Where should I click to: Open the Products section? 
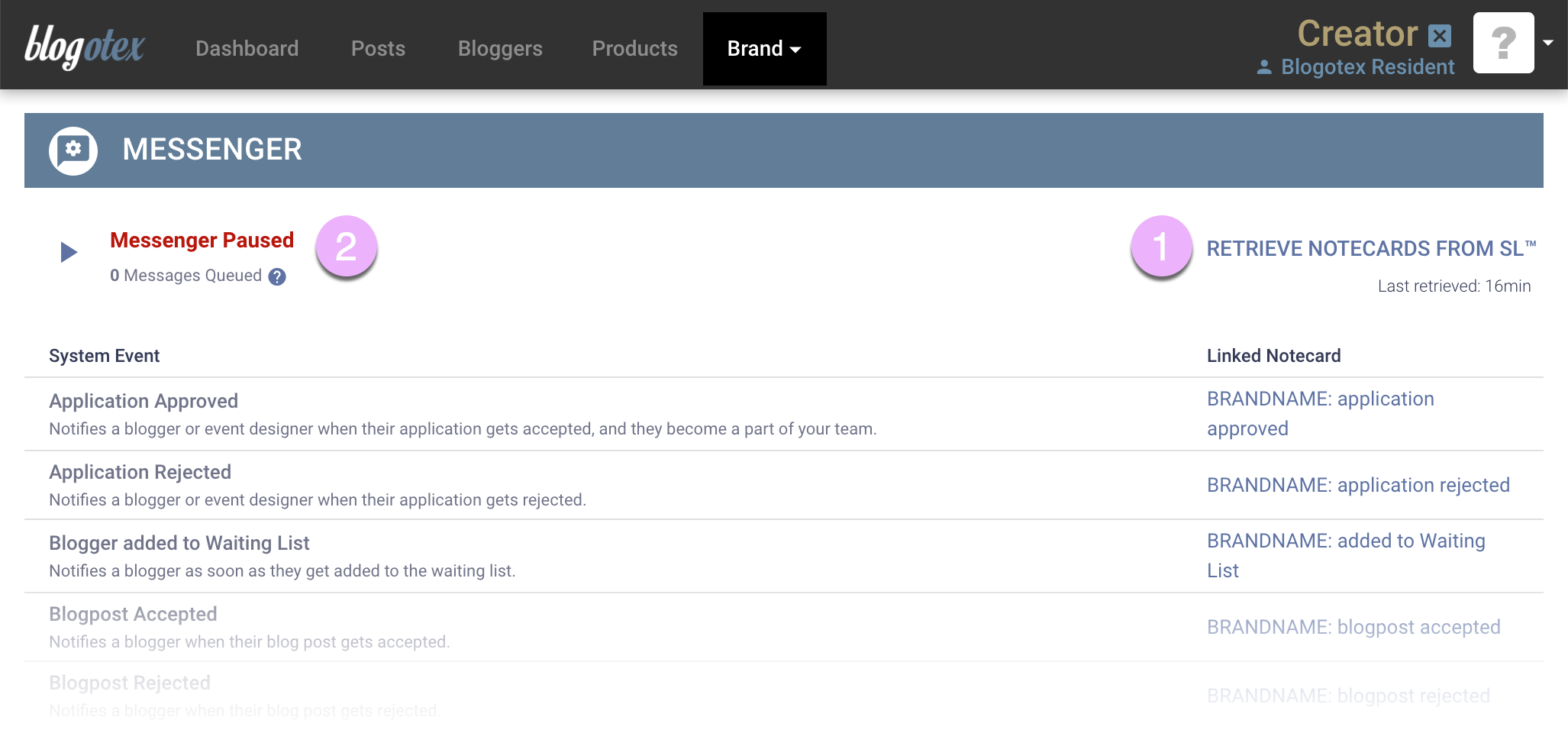pos(634,48)
